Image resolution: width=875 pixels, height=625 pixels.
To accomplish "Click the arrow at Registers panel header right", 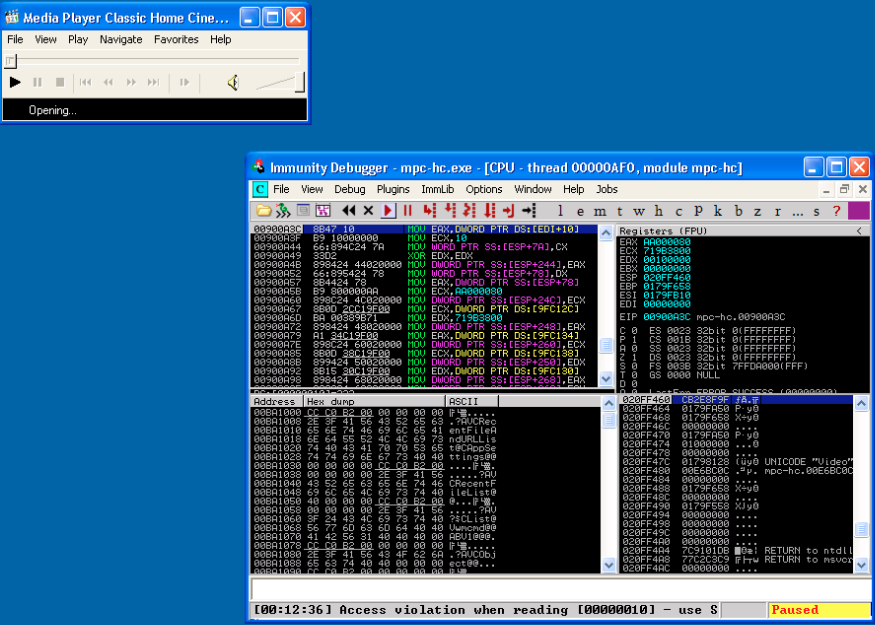I will [x=859, y=230].
